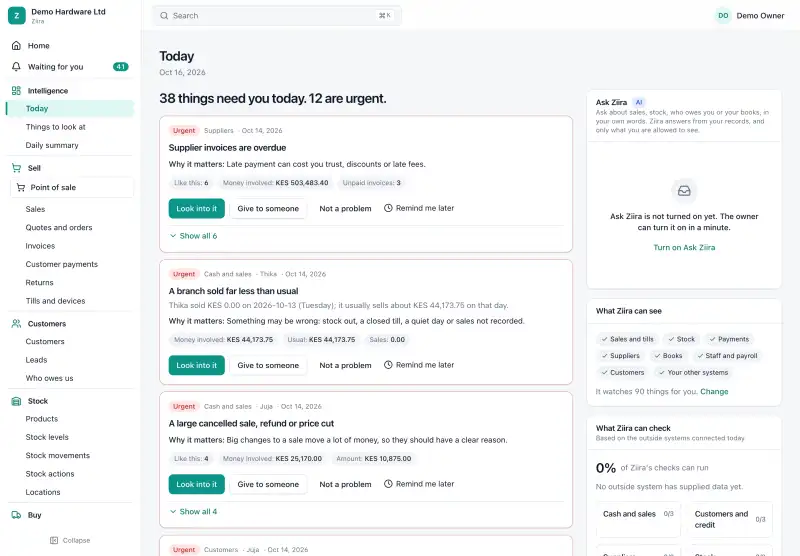Open Customers and credit 0/3 check card
800x556 pixels.
730,519
